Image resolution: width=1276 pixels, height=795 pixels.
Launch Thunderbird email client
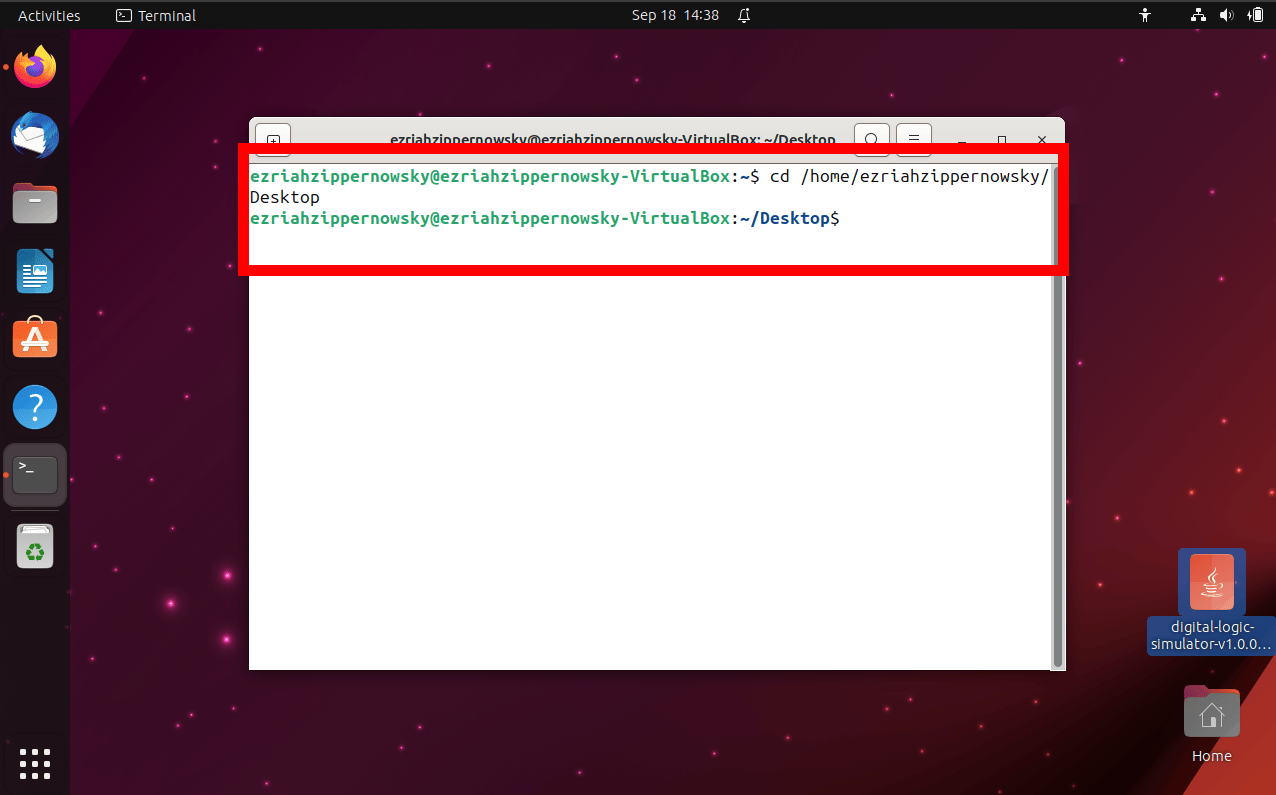(x=35, y=135)
